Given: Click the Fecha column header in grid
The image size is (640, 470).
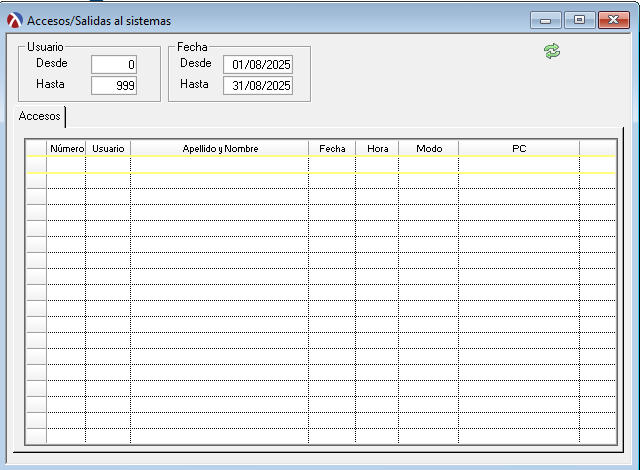Looking at the screenshot, I should pos(332,148).
